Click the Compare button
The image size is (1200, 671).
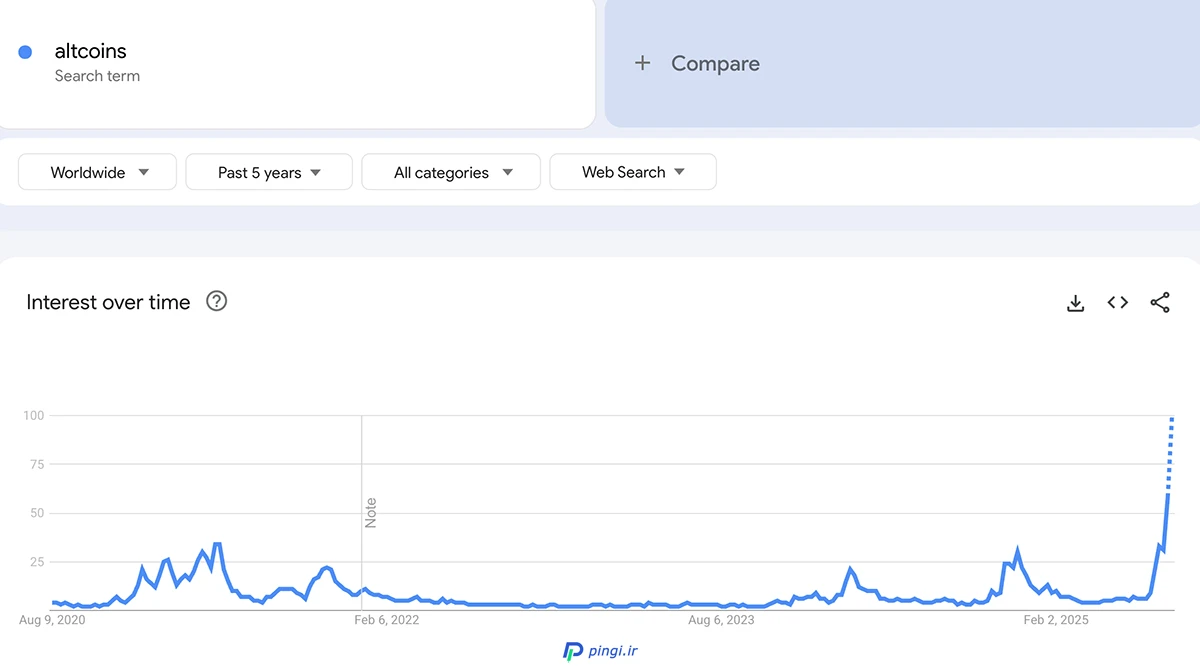(x=715, y=63)
